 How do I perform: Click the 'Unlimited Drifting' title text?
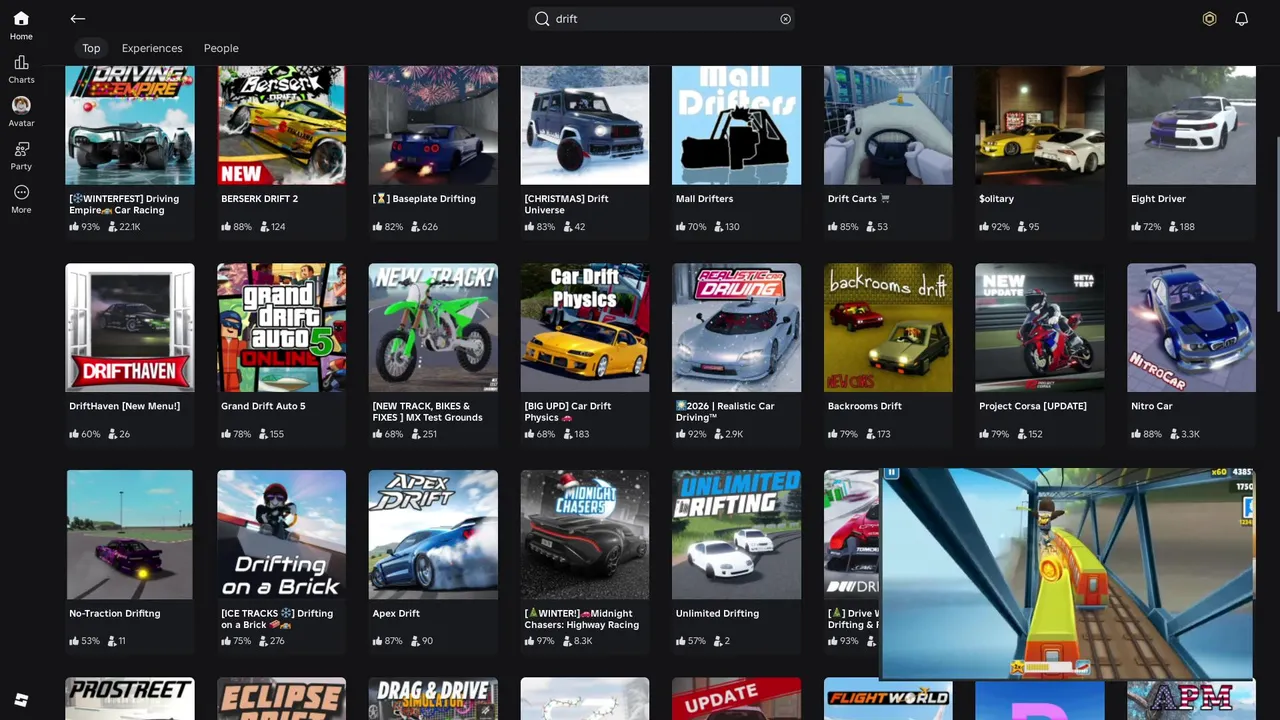[717, 614]
